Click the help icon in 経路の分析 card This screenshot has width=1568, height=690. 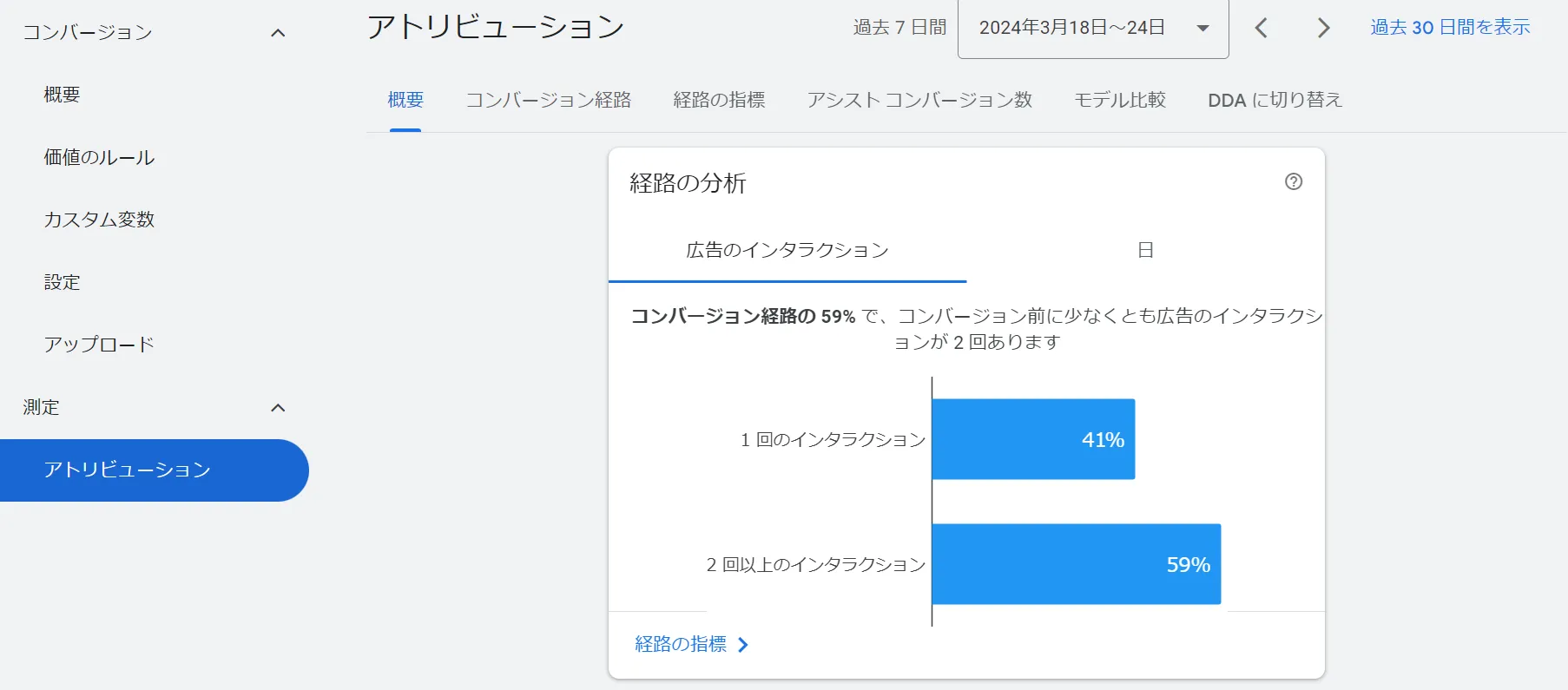tap(1294, 181)
